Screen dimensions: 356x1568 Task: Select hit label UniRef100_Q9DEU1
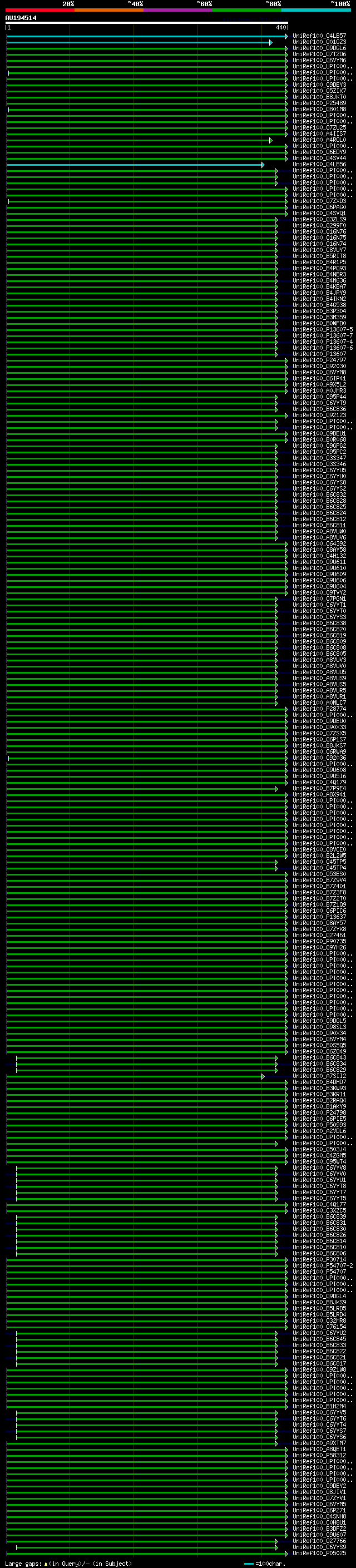click(319, 434)
